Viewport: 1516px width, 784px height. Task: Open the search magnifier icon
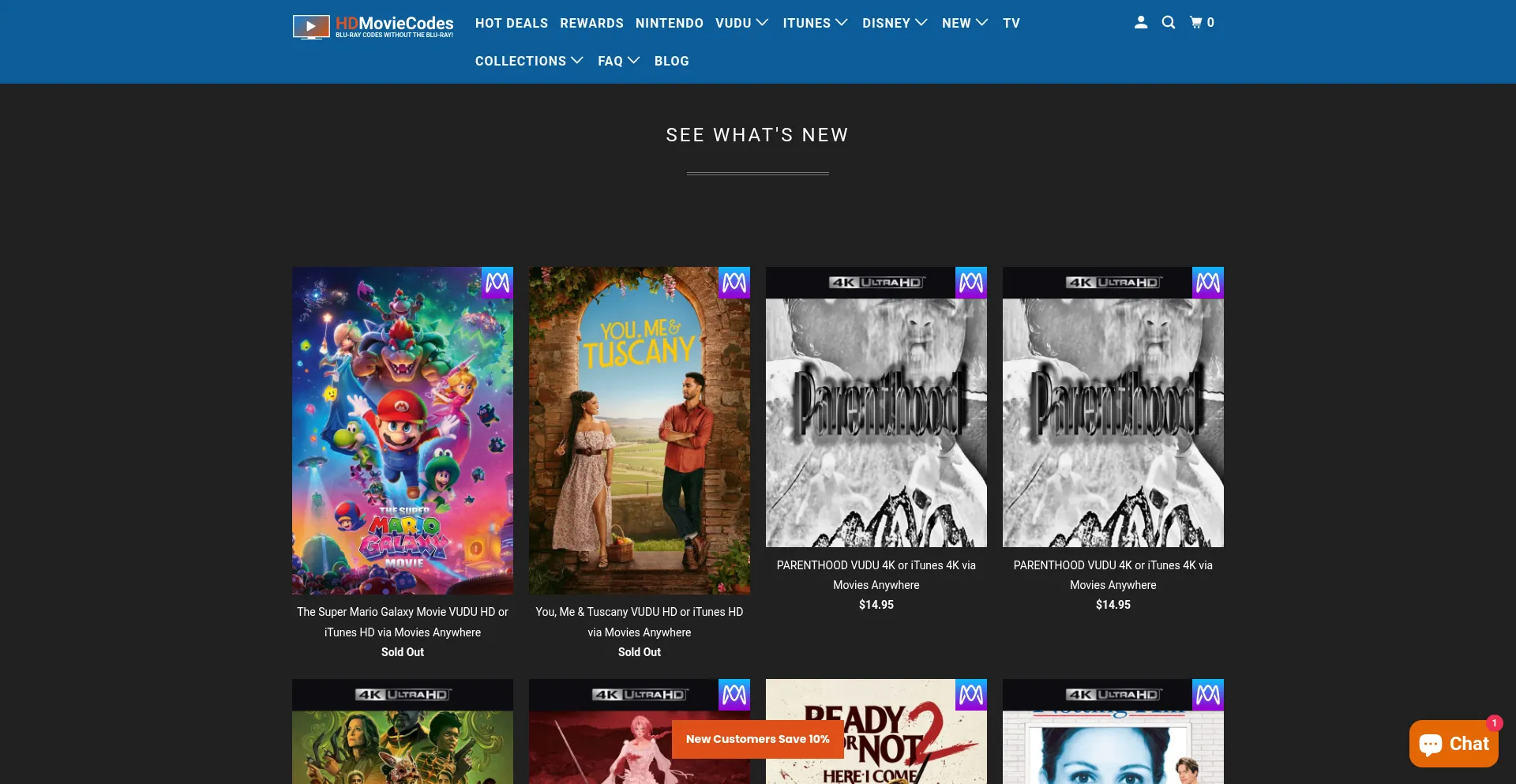(1169, 23)
